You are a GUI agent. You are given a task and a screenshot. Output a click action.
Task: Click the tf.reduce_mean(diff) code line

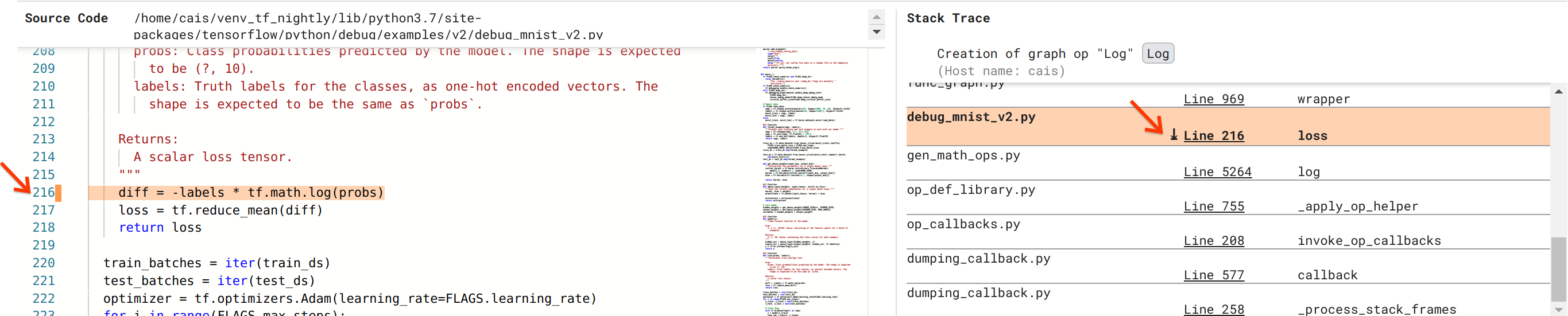point(220,210)
